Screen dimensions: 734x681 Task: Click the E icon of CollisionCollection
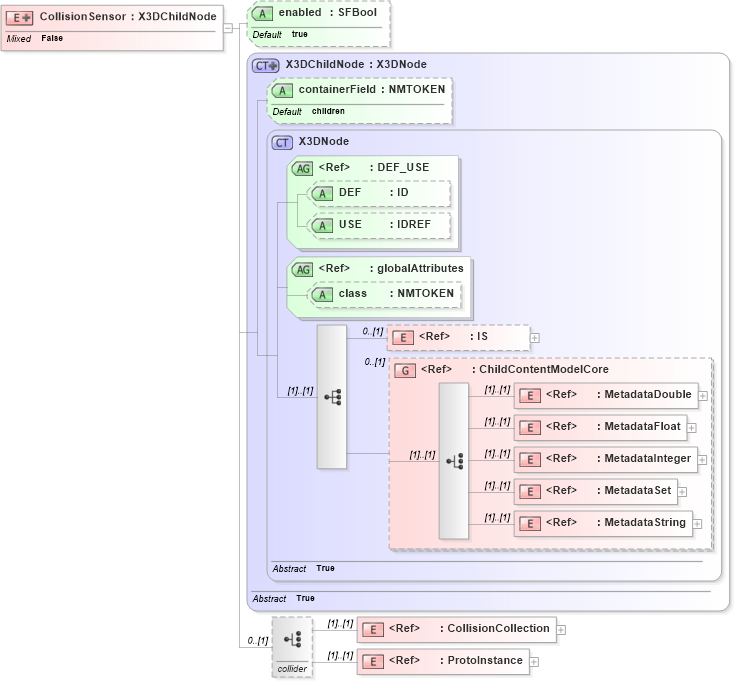pos(373,630)
